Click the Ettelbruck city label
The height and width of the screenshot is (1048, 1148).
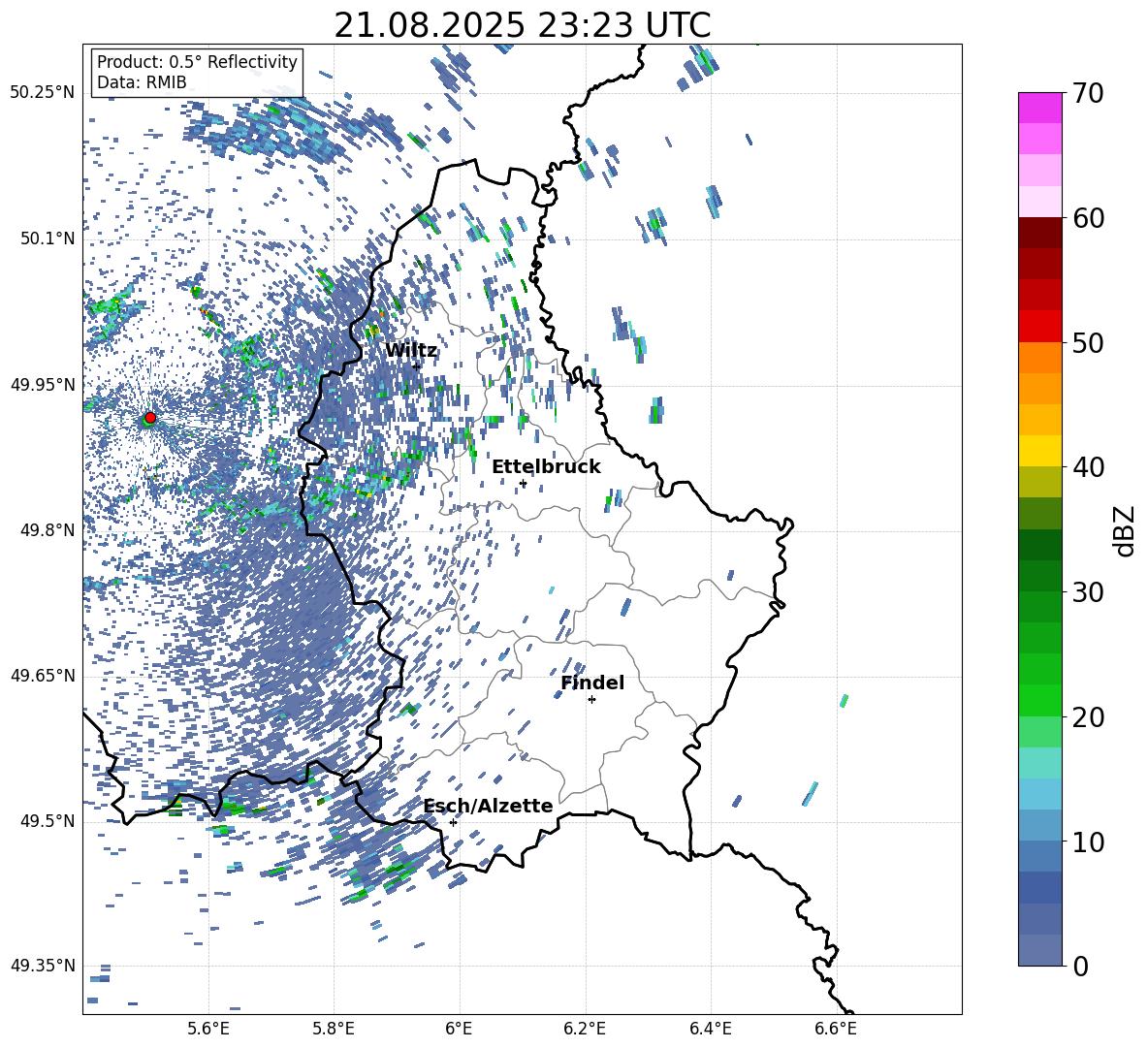[x=546, y=467]
